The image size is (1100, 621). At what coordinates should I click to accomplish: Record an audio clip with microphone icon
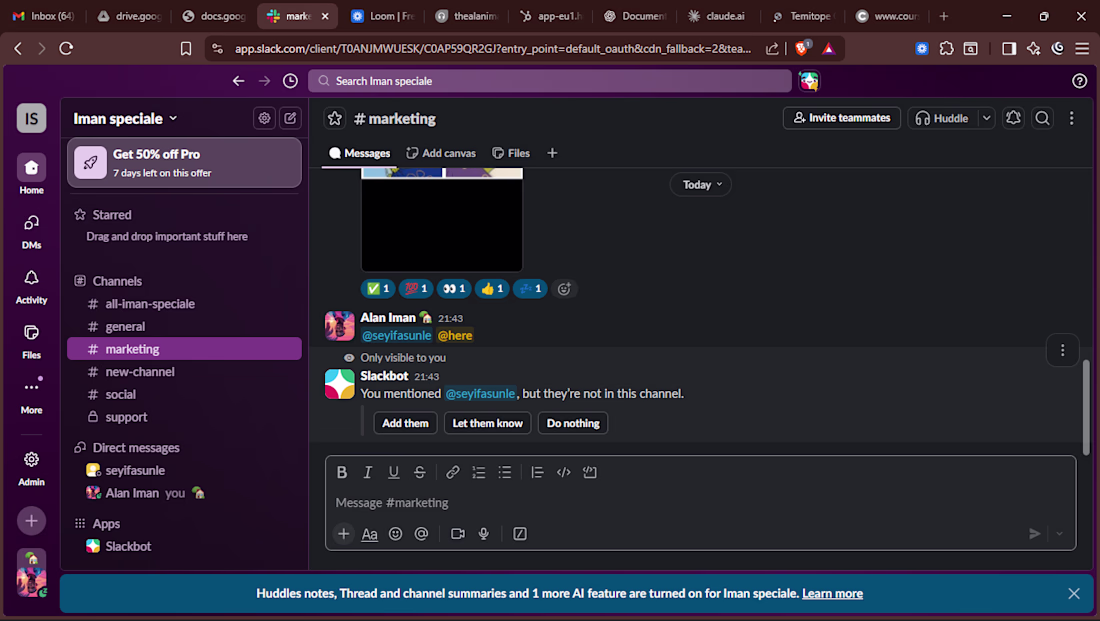click(x=484, y=534)
